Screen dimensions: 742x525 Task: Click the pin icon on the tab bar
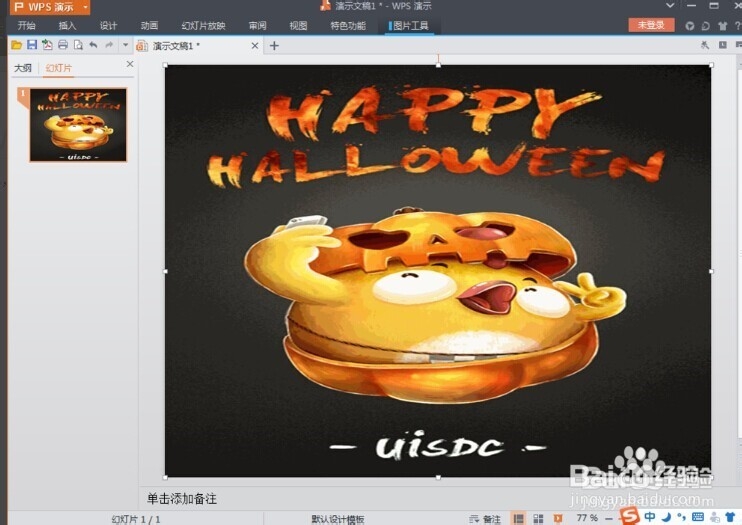(x=705, y=45)
